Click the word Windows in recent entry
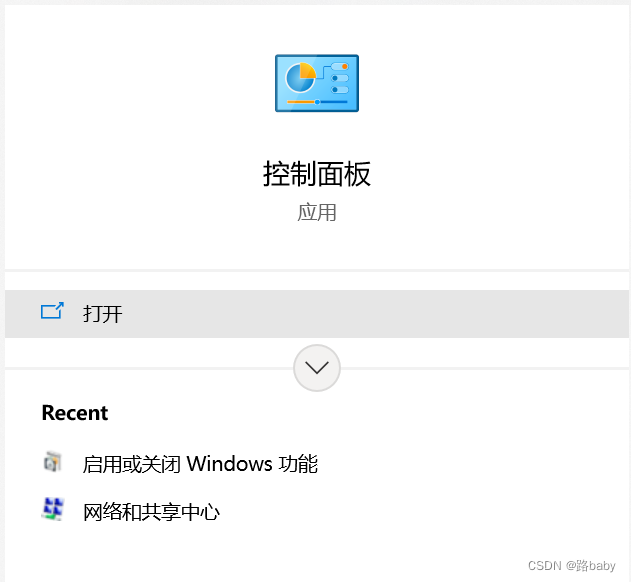Image resolution: width=631 pixels, height=582 pixels. [229, 464]
